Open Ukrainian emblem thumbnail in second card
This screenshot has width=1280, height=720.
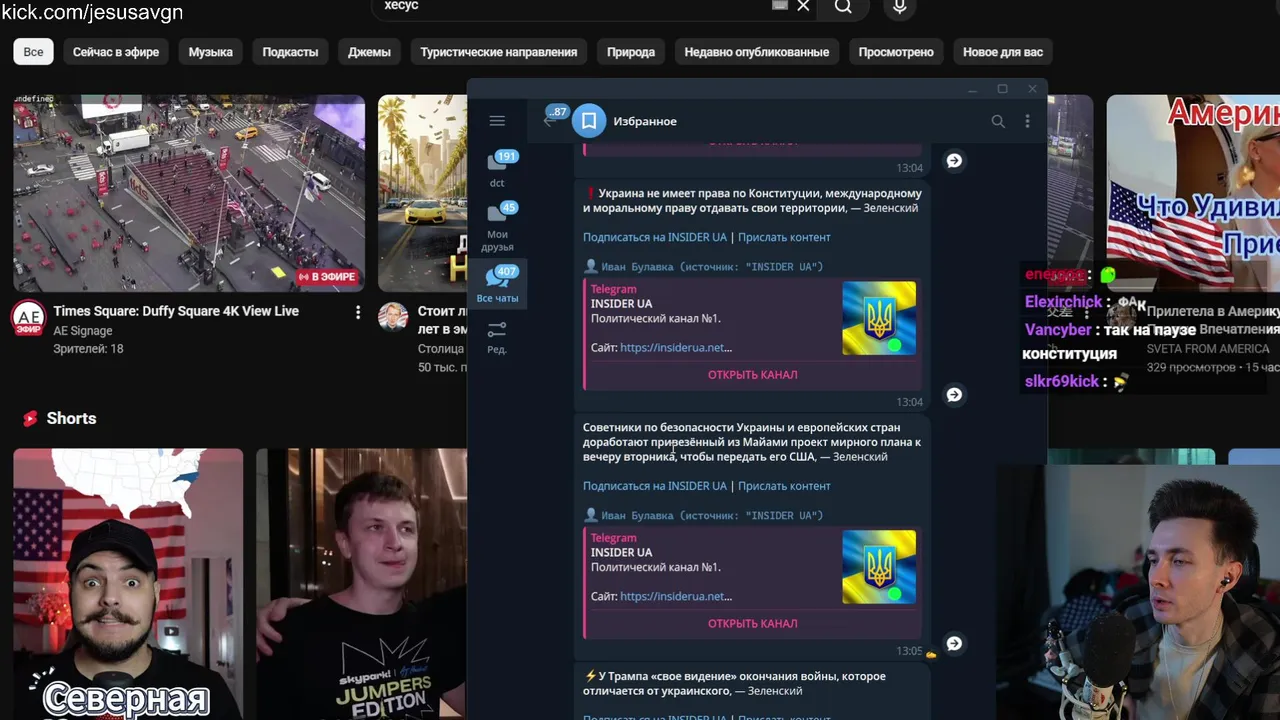(879, 567)
